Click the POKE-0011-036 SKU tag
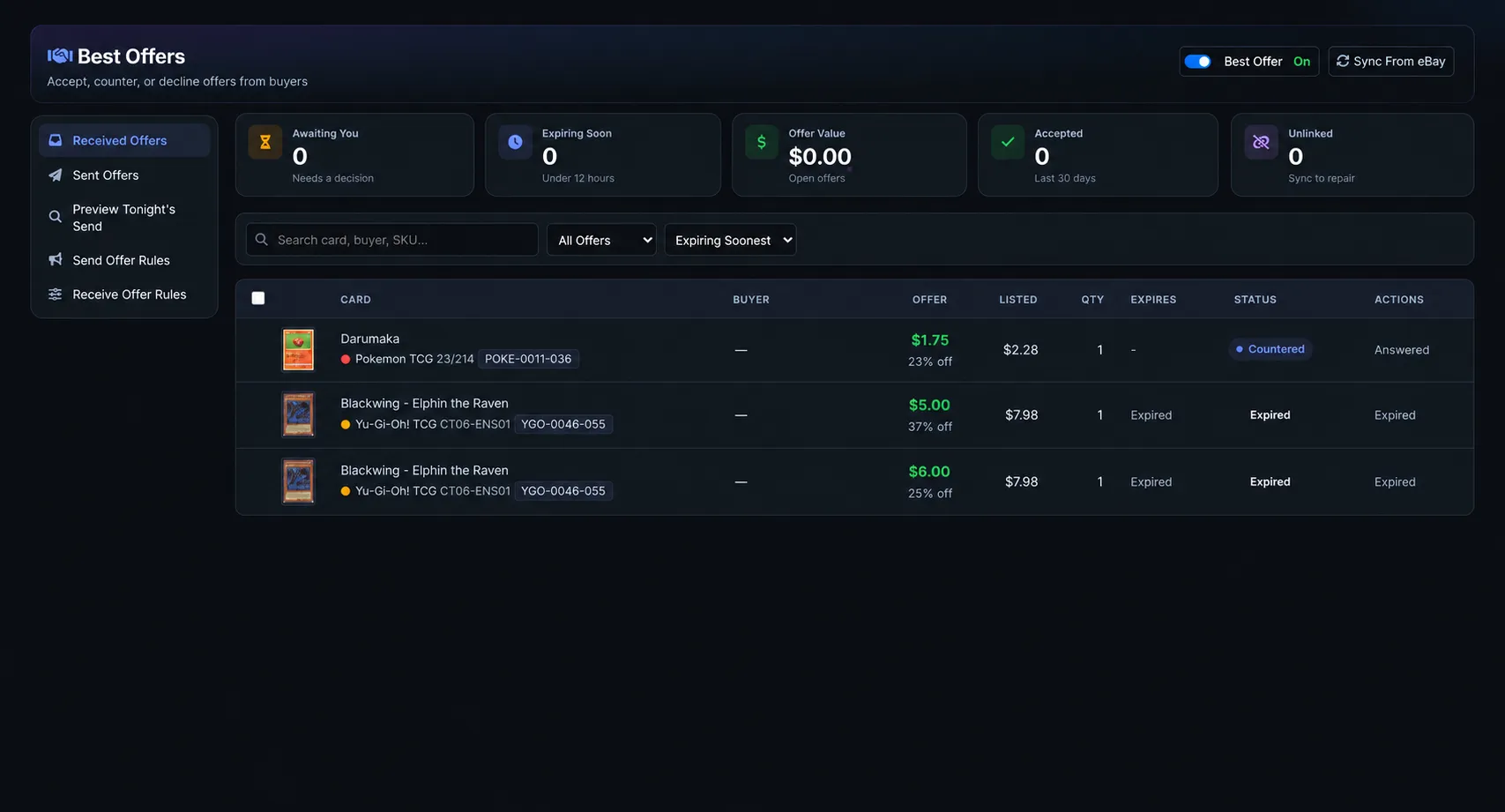This screenshot has height=812, width=1505. [x=528, y=359]
